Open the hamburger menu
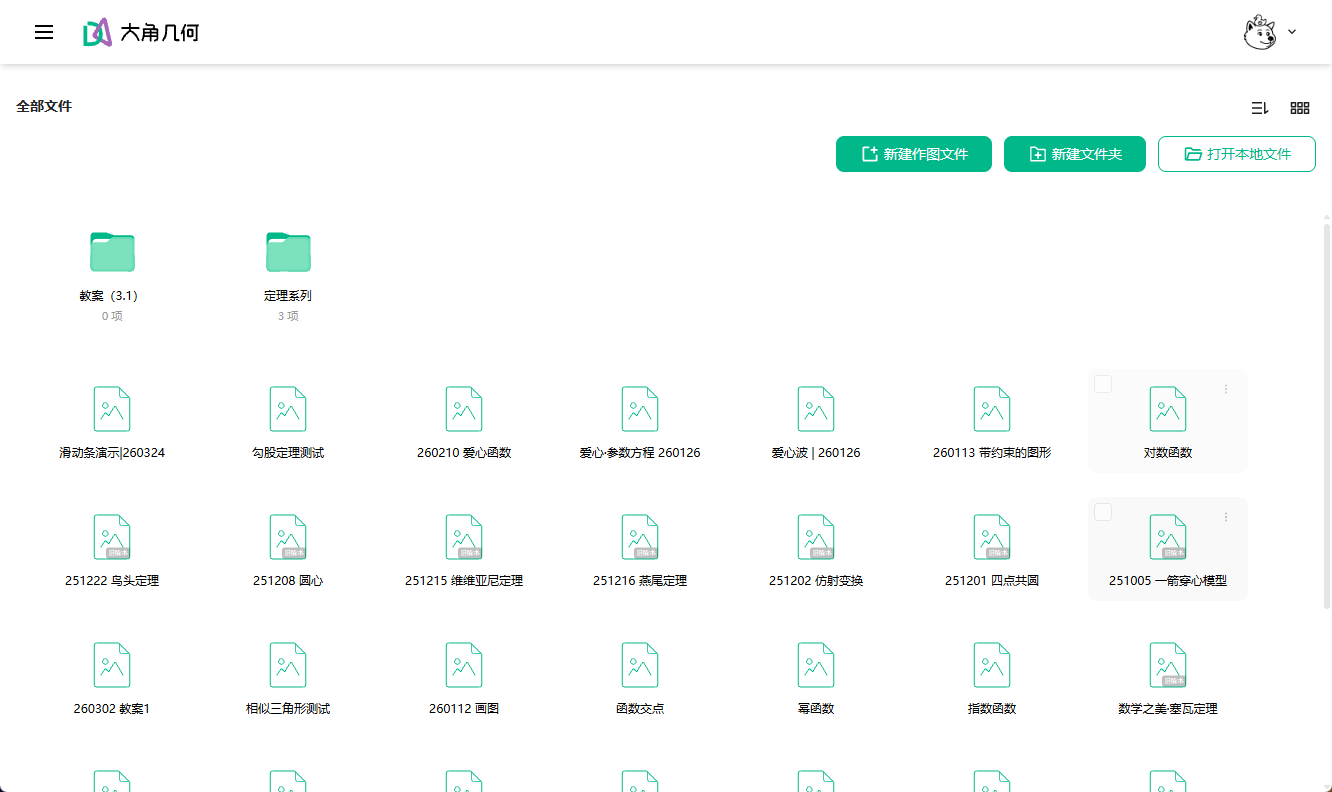The width and height of the screenshot is (1332, 792). 44,32
